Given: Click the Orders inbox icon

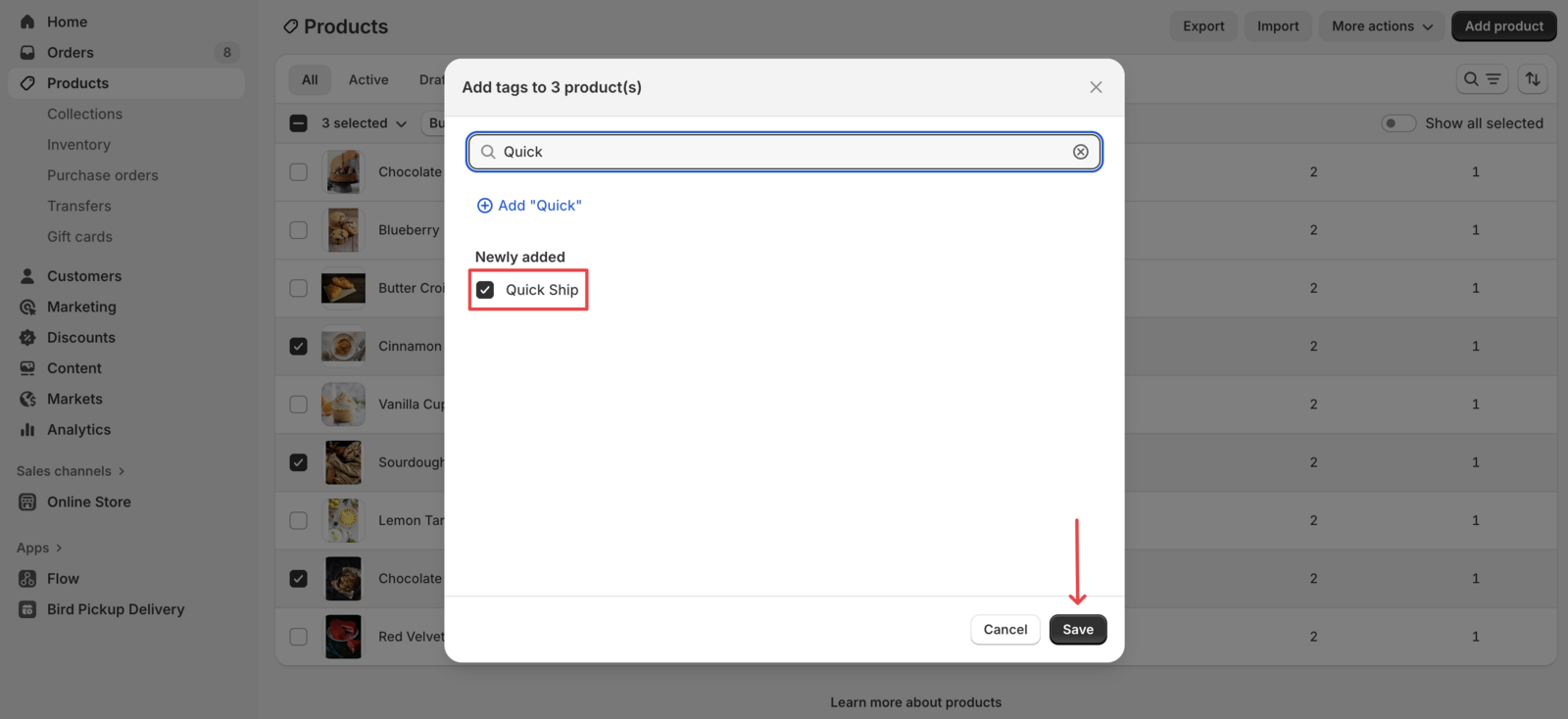Looking at the screenshot, I should (x=27, y=52).
